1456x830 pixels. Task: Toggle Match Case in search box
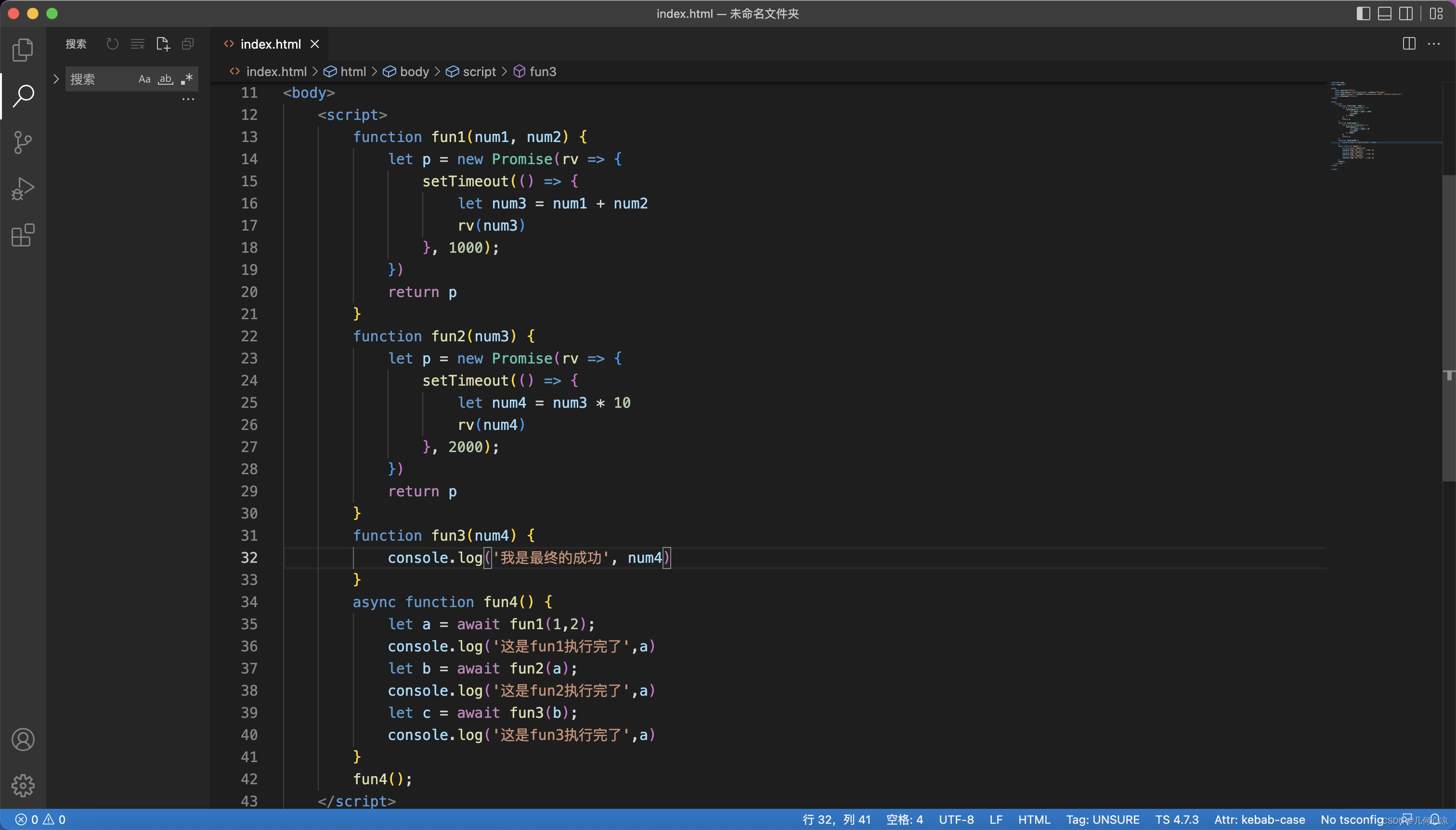tap(144, 79)
